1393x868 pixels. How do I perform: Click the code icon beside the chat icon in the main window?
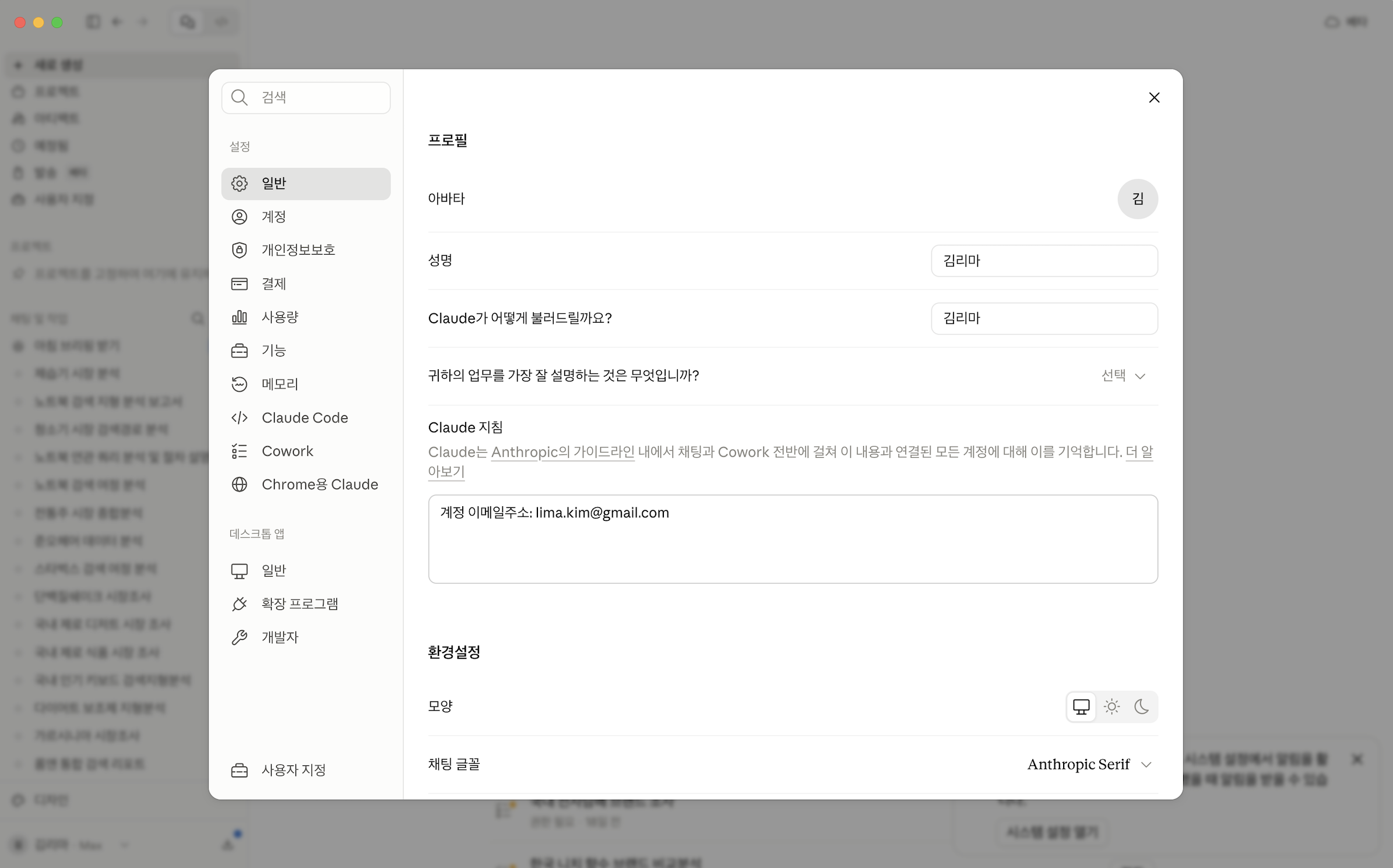(x=221, y=22)
